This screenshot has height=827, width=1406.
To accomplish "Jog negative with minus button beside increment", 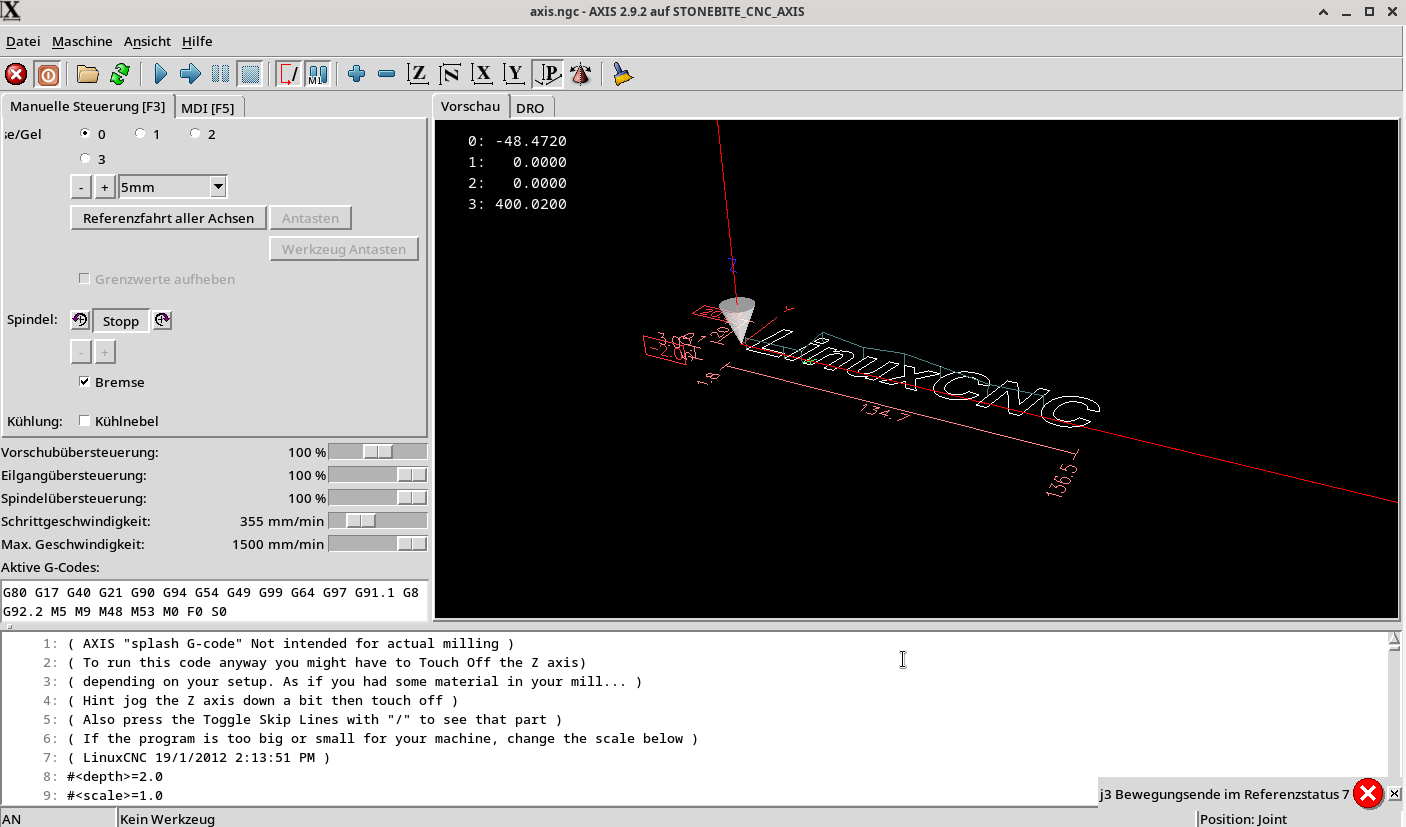I will (x=81, y=187).
